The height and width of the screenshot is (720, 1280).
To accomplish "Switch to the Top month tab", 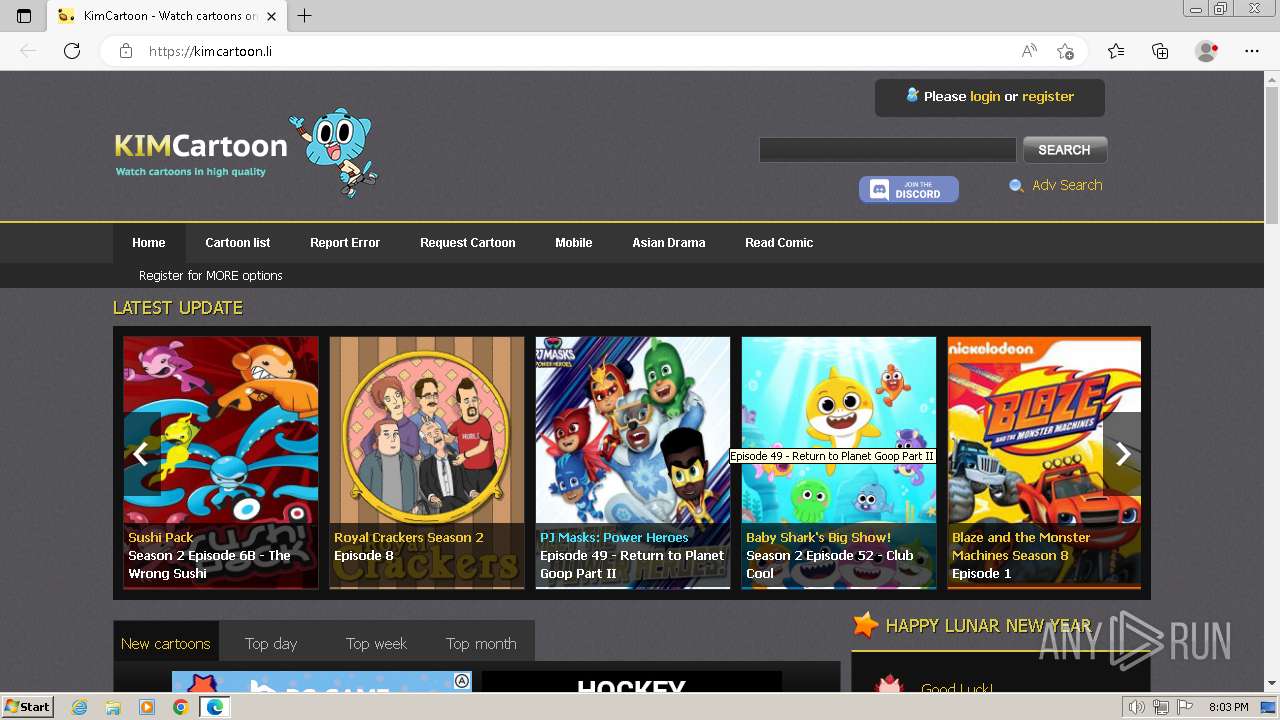I will click(x=481, y=644).
